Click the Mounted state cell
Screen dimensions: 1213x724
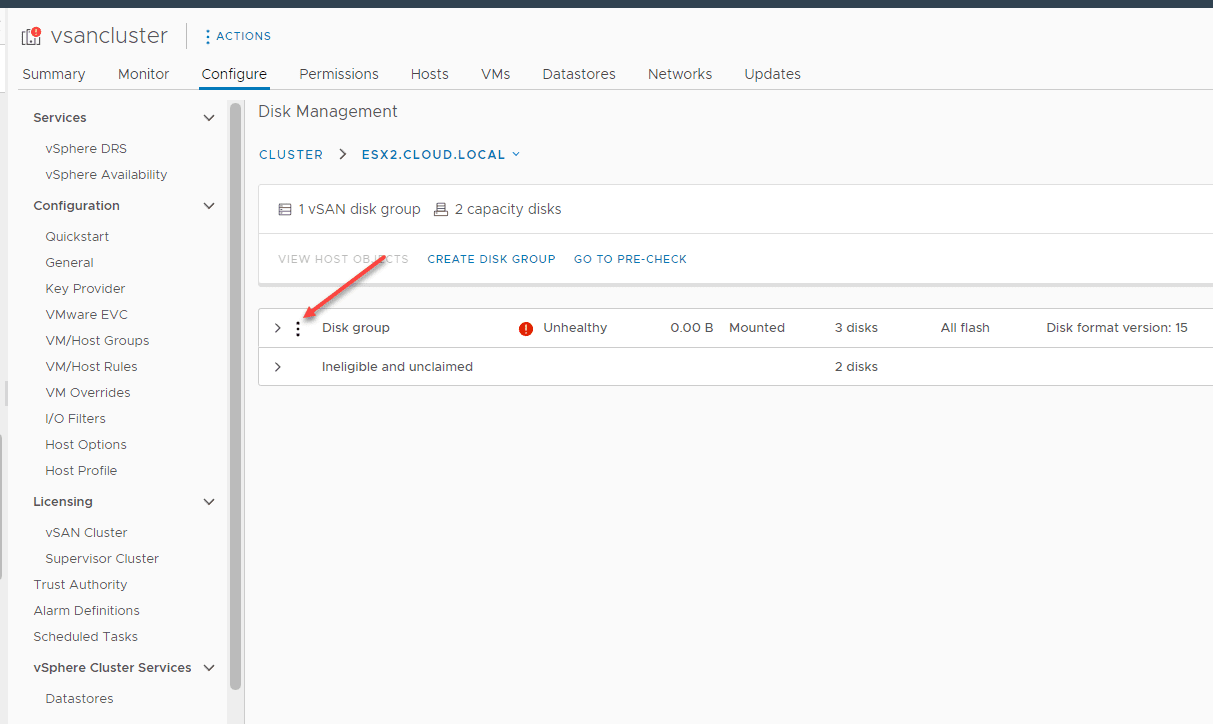click(757, 328)
